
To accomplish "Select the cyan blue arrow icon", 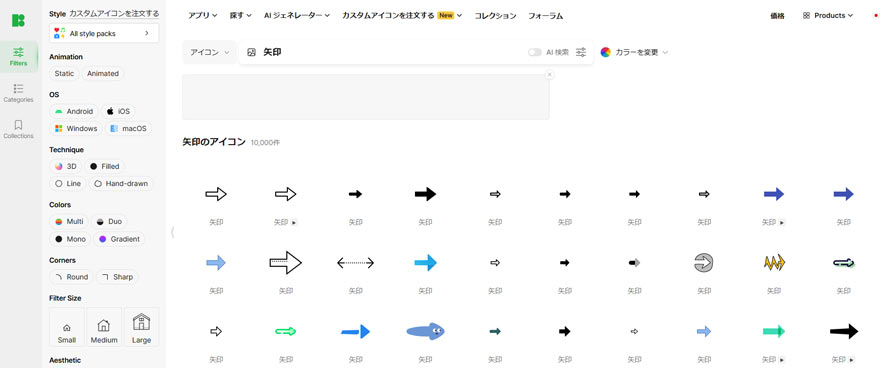I will coord(425,263).
